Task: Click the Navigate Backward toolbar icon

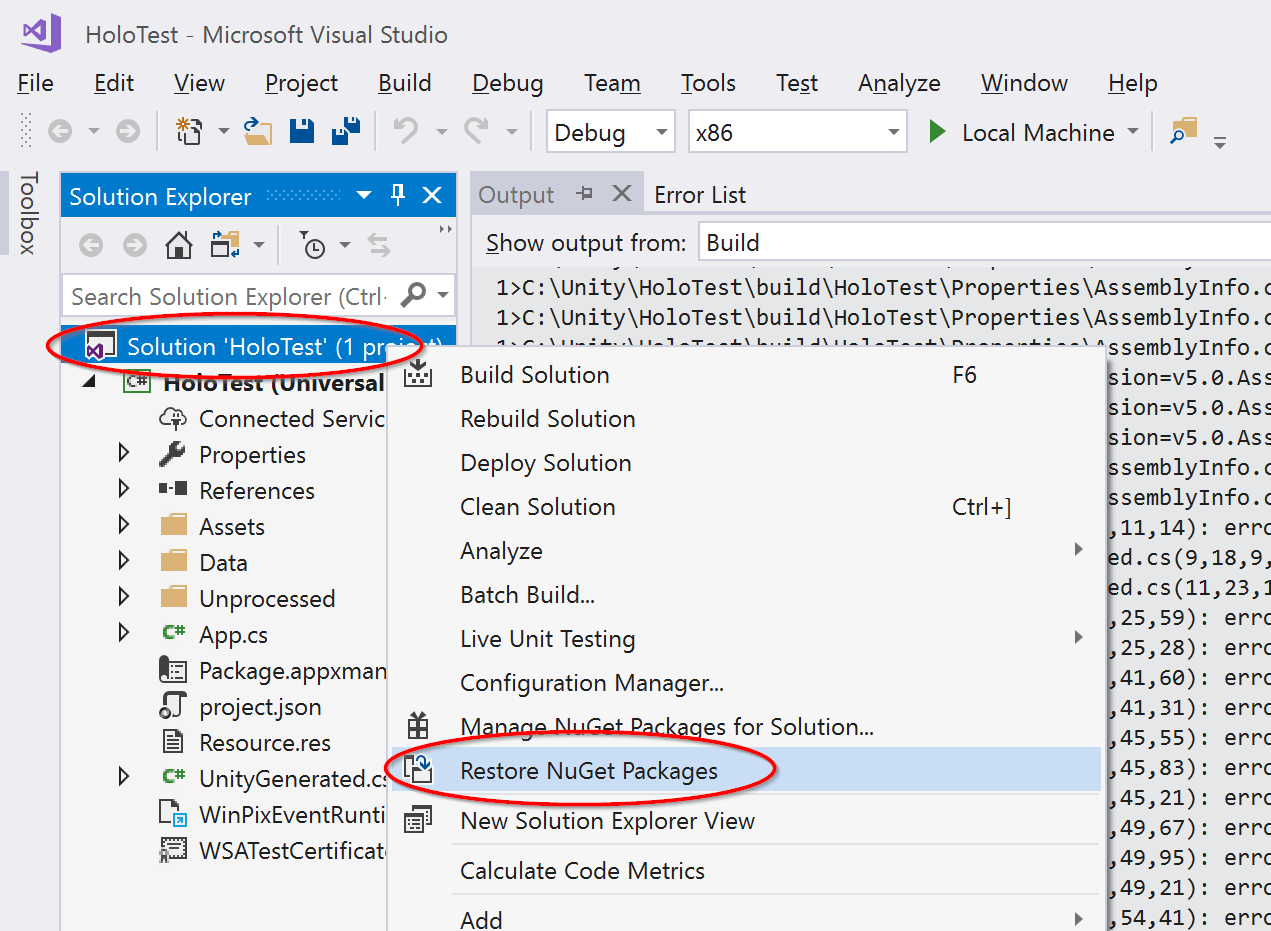Action: tap(60, 131)
